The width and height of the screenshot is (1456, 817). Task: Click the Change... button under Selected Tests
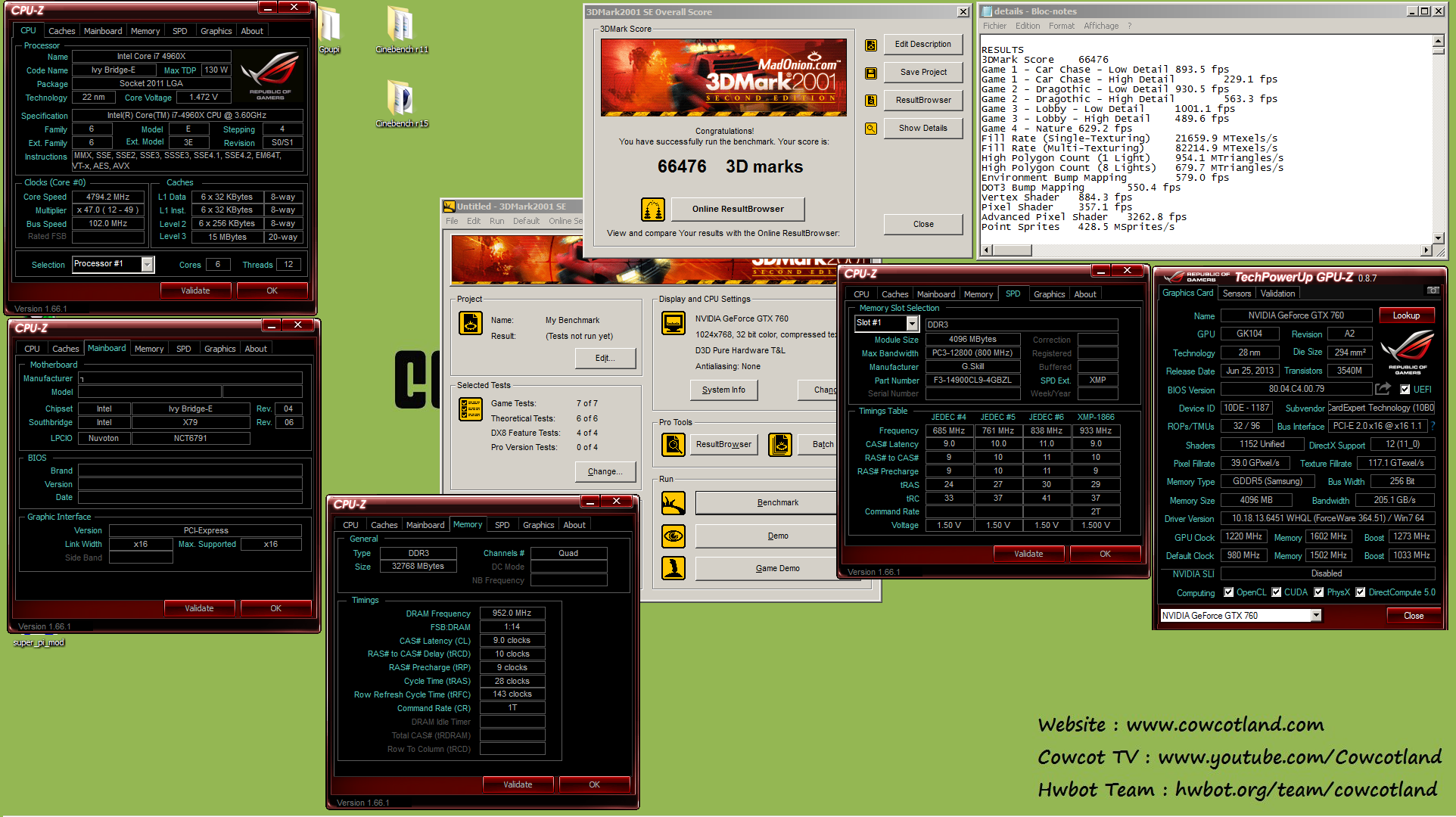[x=605, y=472]
